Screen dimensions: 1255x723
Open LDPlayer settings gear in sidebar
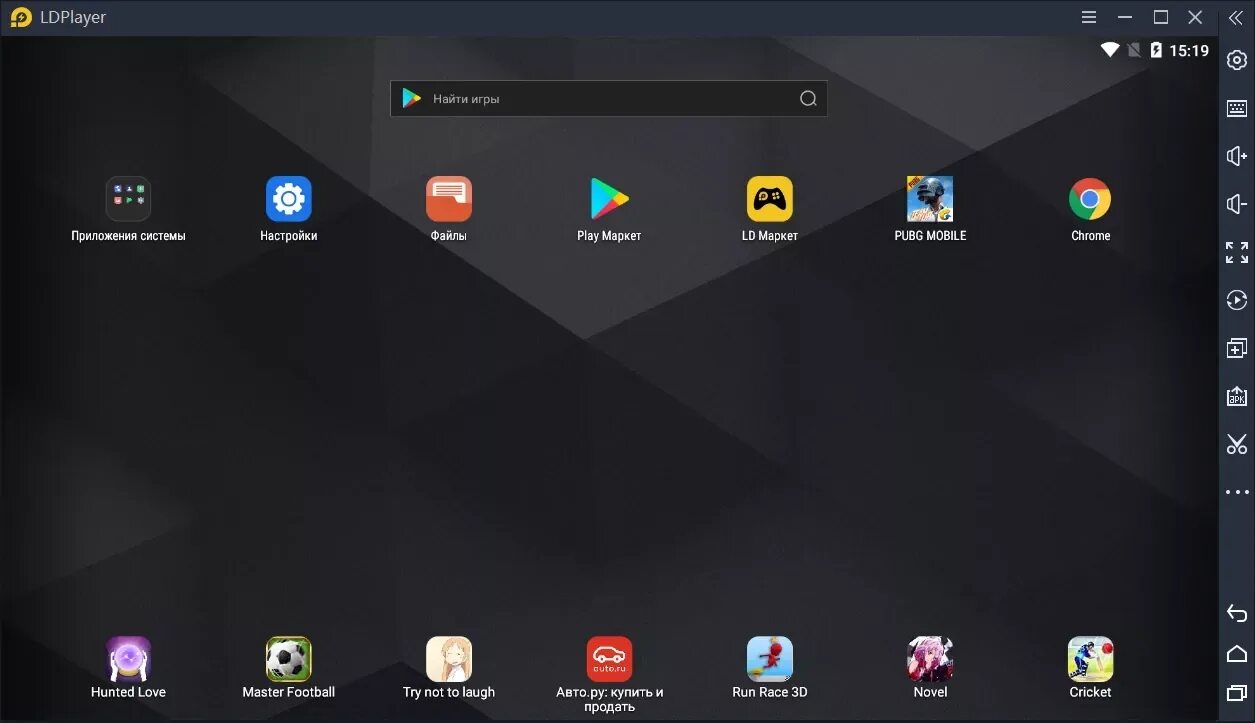(x=1237, y=60)
